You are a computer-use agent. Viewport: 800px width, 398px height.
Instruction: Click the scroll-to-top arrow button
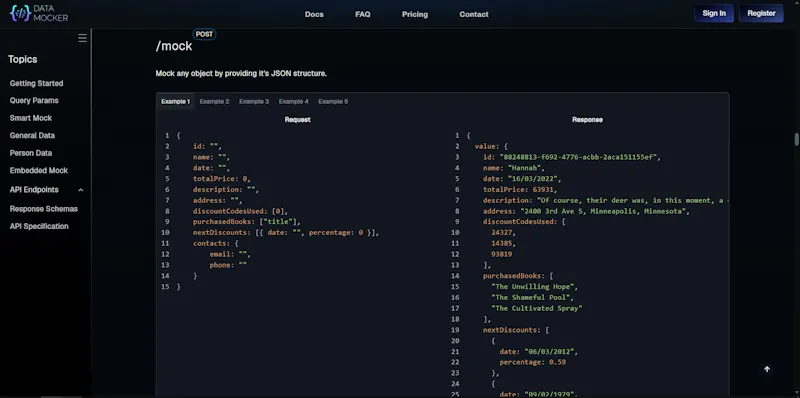point(767,369)
